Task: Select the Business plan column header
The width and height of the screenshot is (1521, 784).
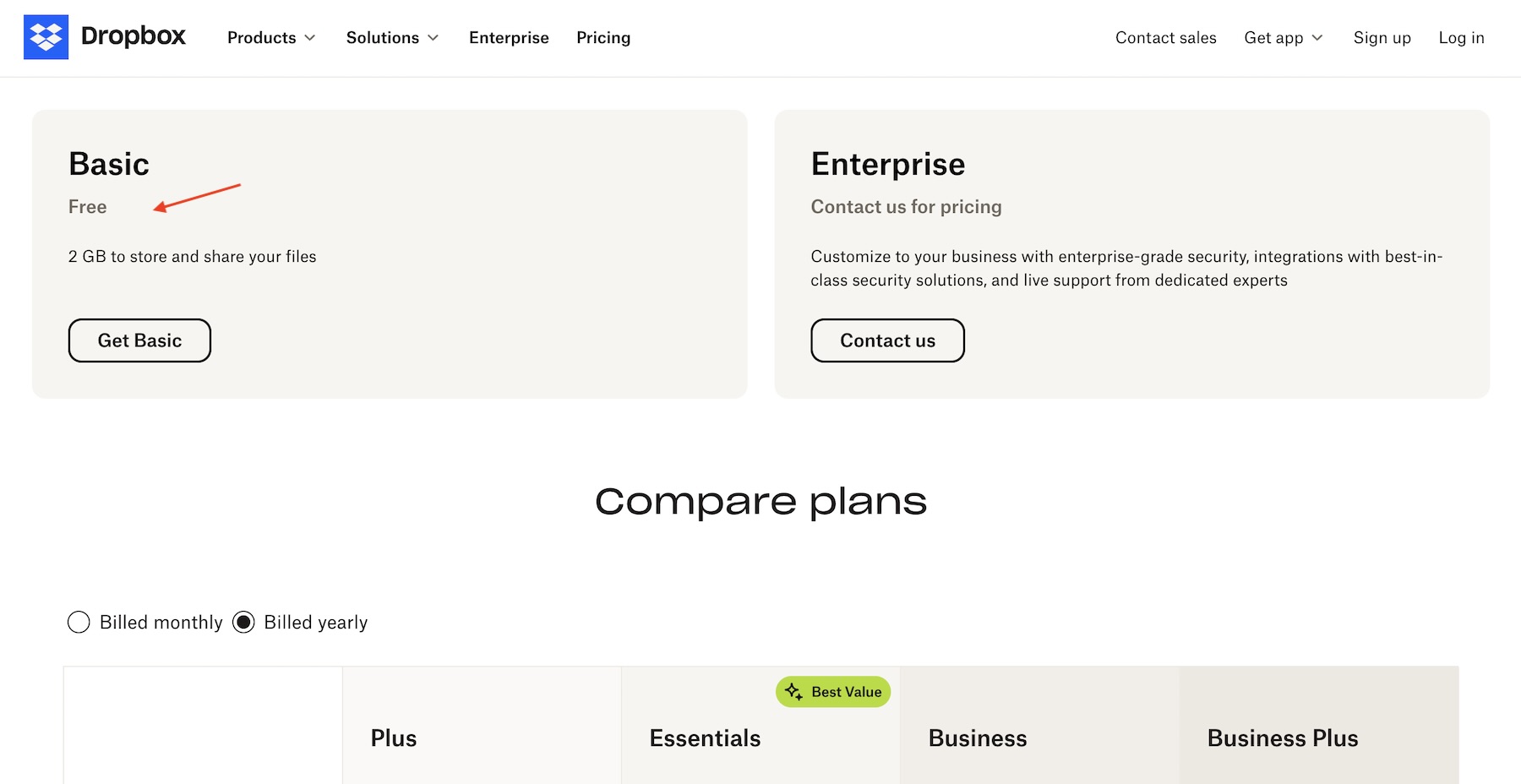Action: tap(978, 738)
